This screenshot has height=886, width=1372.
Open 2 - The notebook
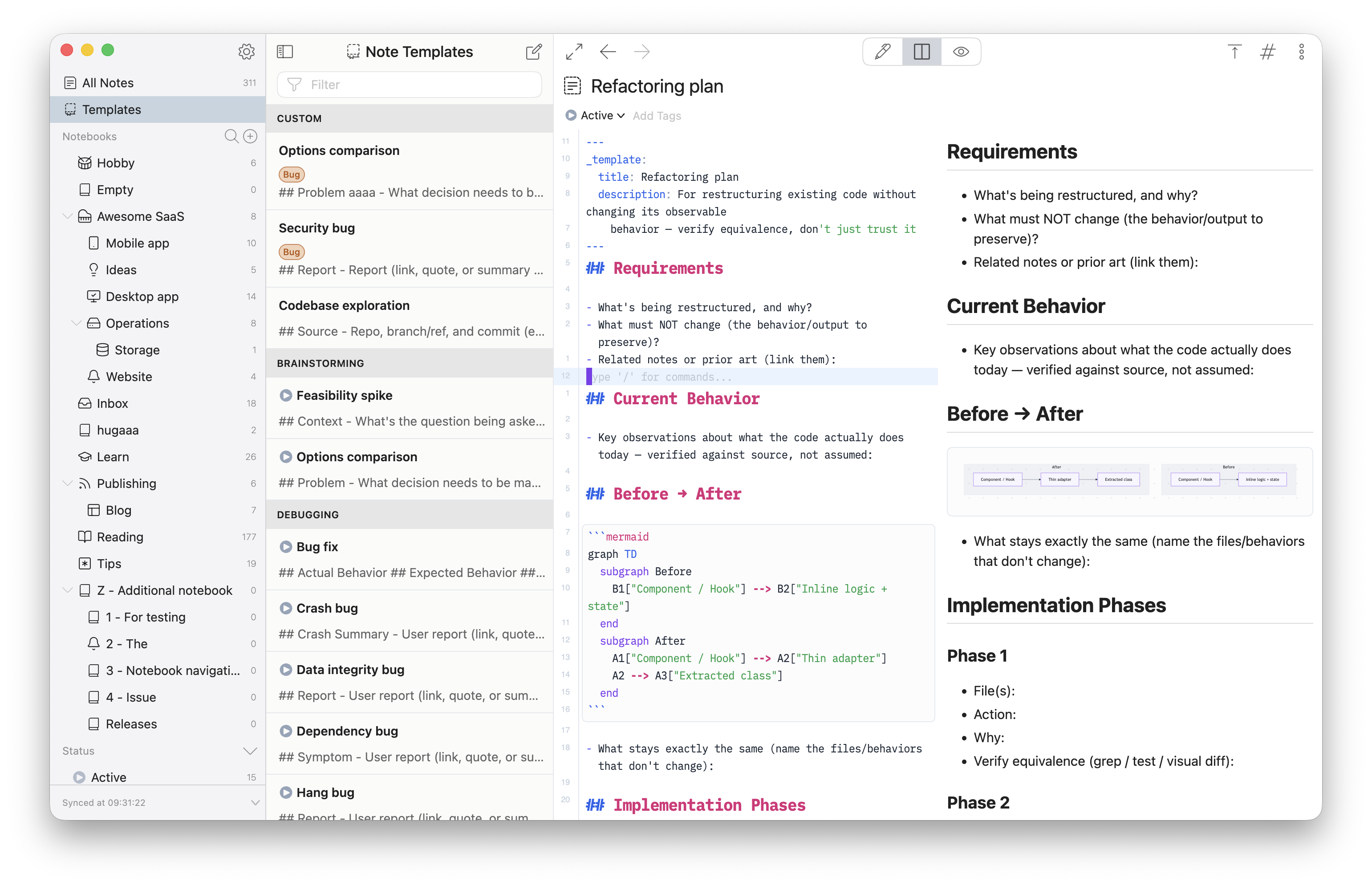click(x=158, y=644)
